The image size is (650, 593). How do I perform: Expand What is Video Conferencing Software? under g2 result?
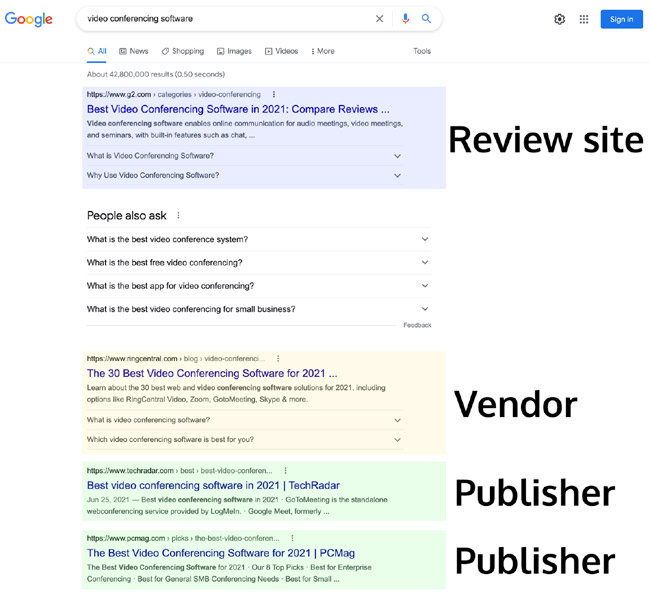click(x=245, y=156)
